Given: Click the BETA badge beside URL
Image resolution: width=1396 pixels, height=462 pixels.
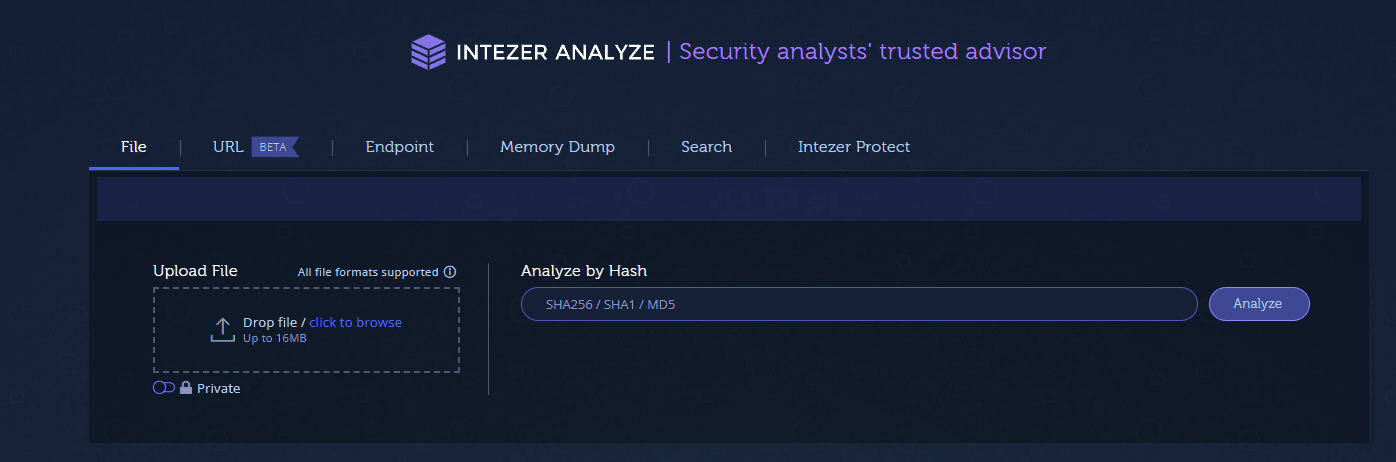Looking at the screenshot, I should point(274,147).
